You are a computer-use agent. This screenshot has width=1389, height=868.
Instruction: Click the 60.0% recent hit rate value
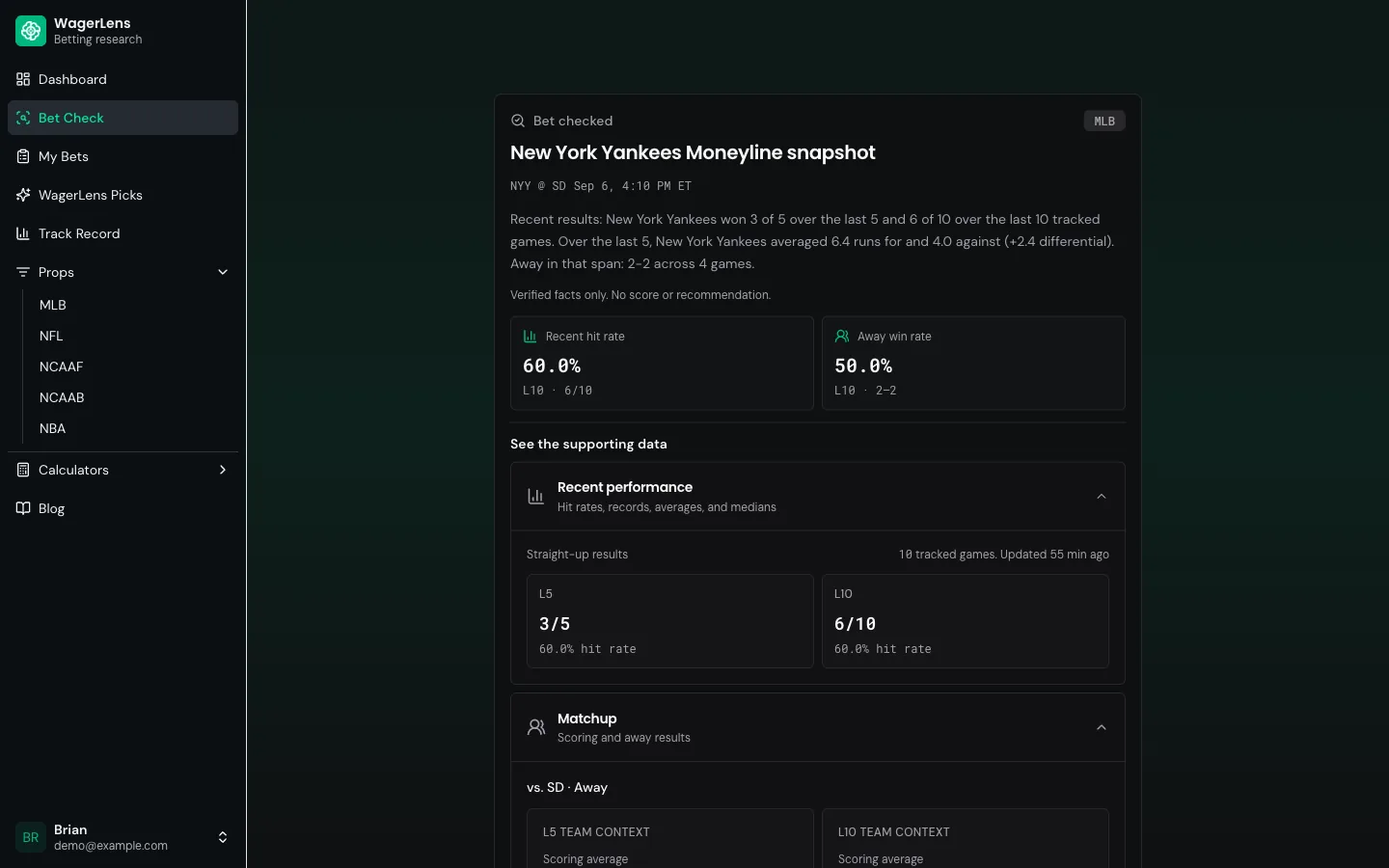coord(552,366)
